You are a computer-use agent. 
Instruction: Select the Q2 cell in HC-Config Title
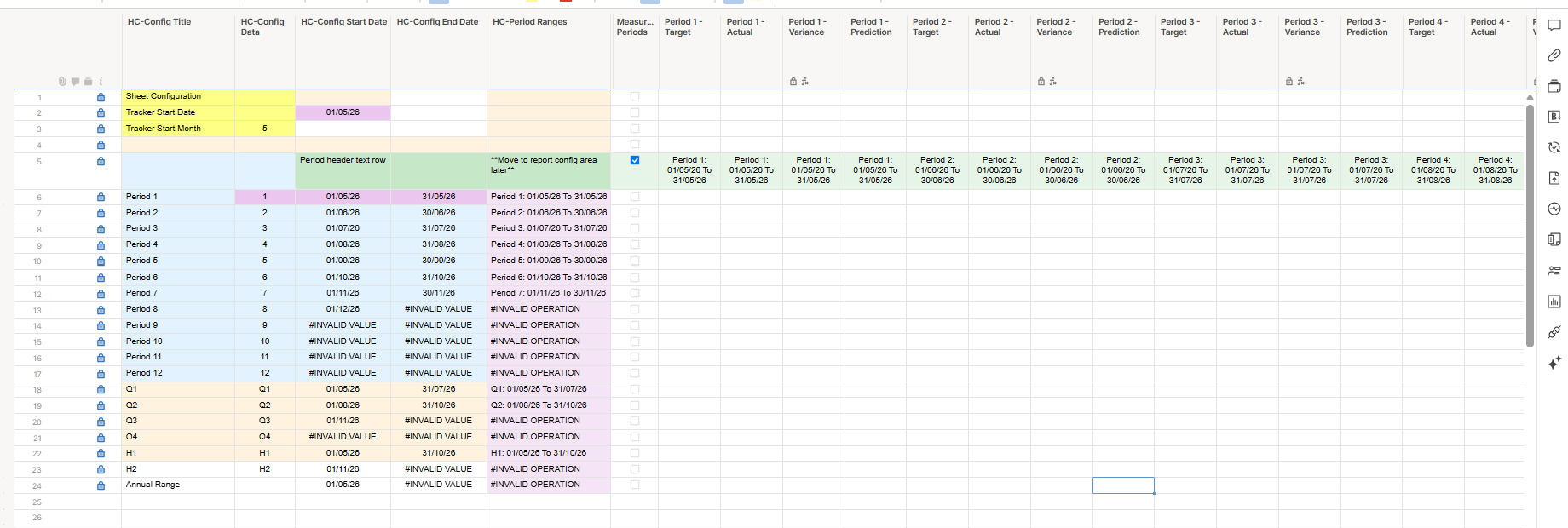tap(178, 405)
